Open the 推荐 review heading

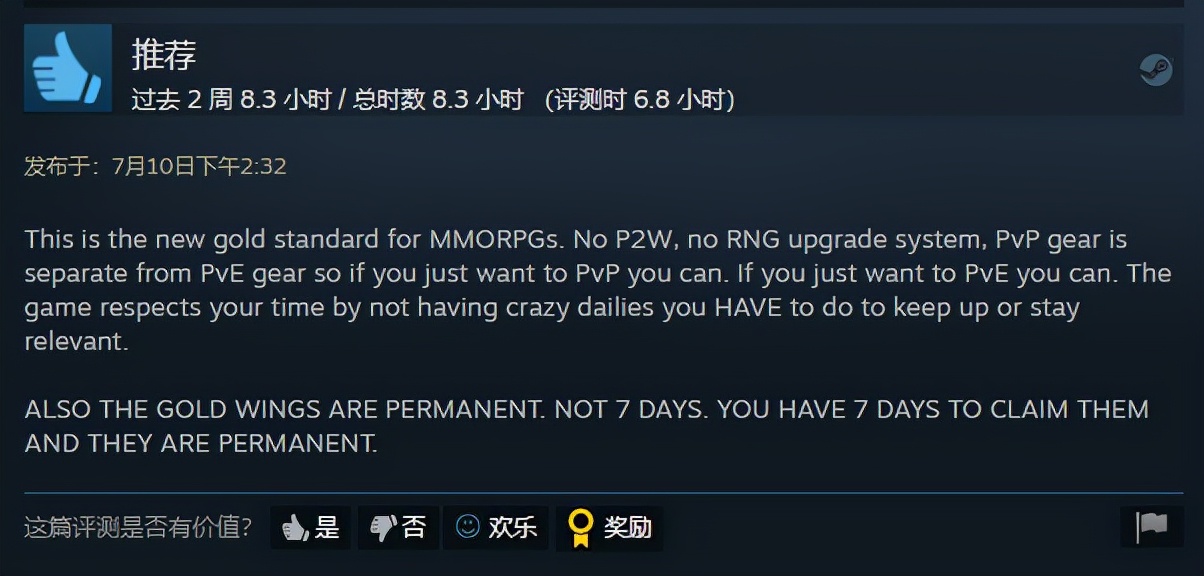164,54
